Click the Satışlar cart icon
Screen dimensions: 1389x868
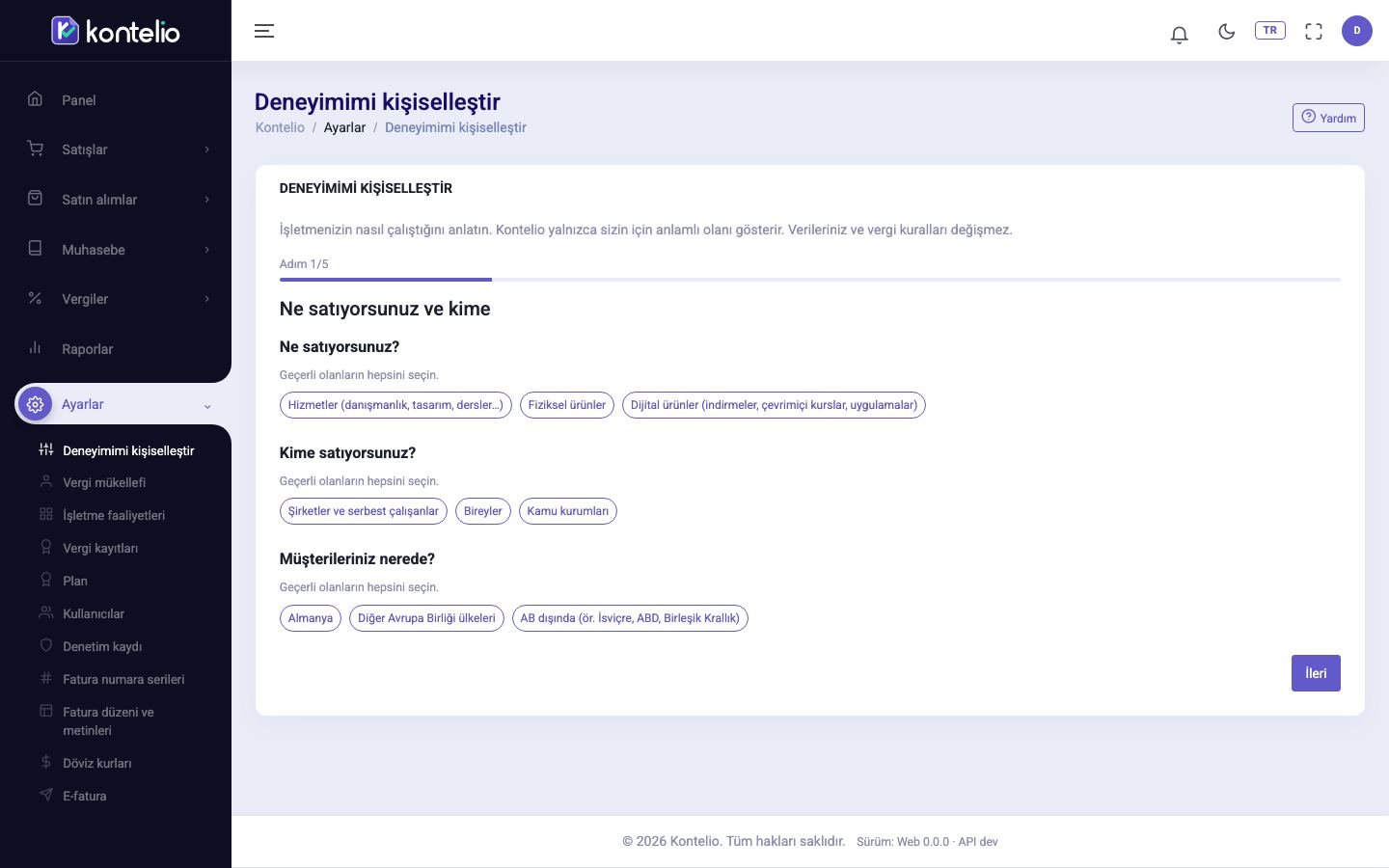pos(35,149)
